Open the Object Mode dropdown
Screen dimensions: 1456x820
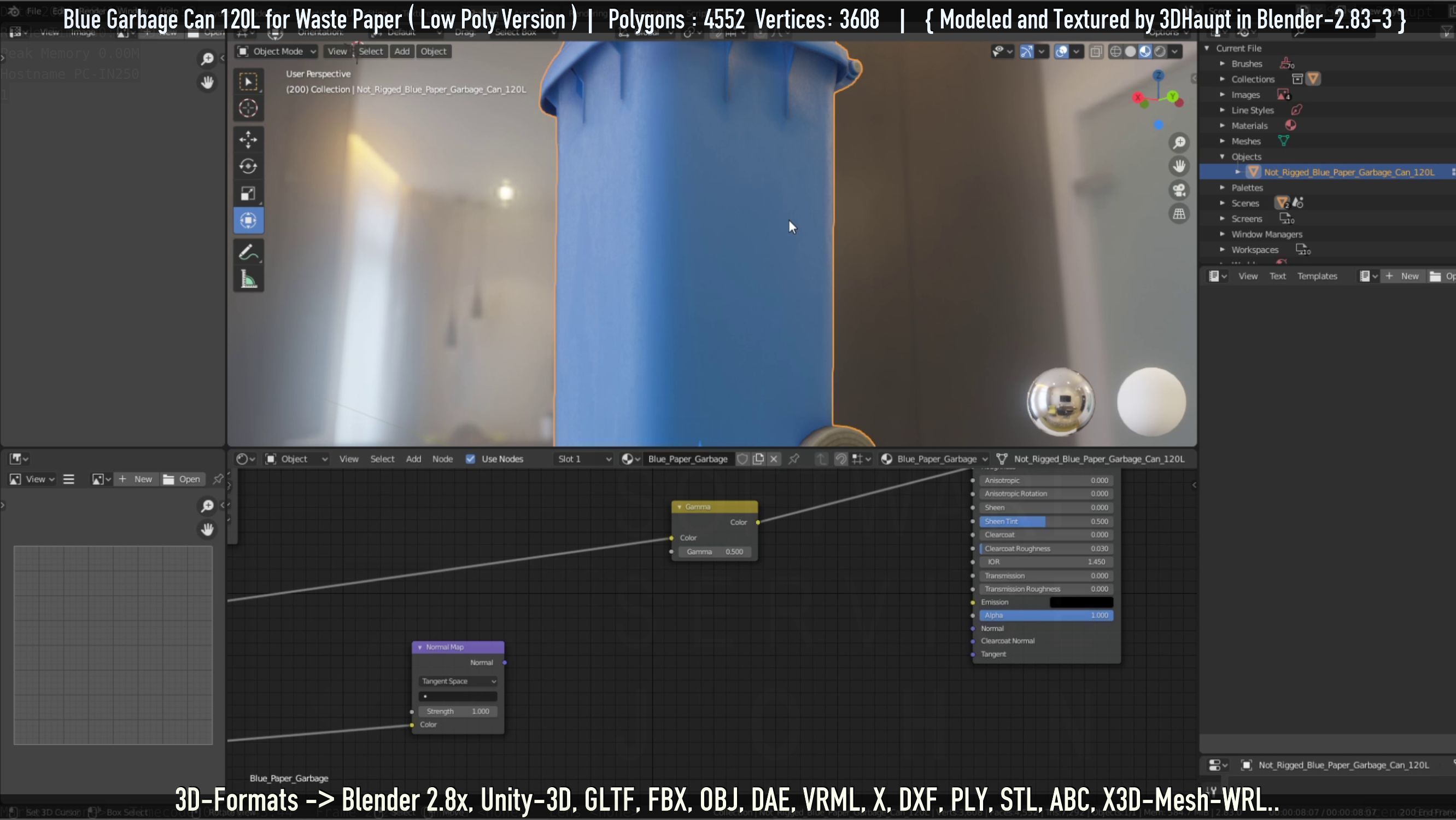[x=277, y=51]
